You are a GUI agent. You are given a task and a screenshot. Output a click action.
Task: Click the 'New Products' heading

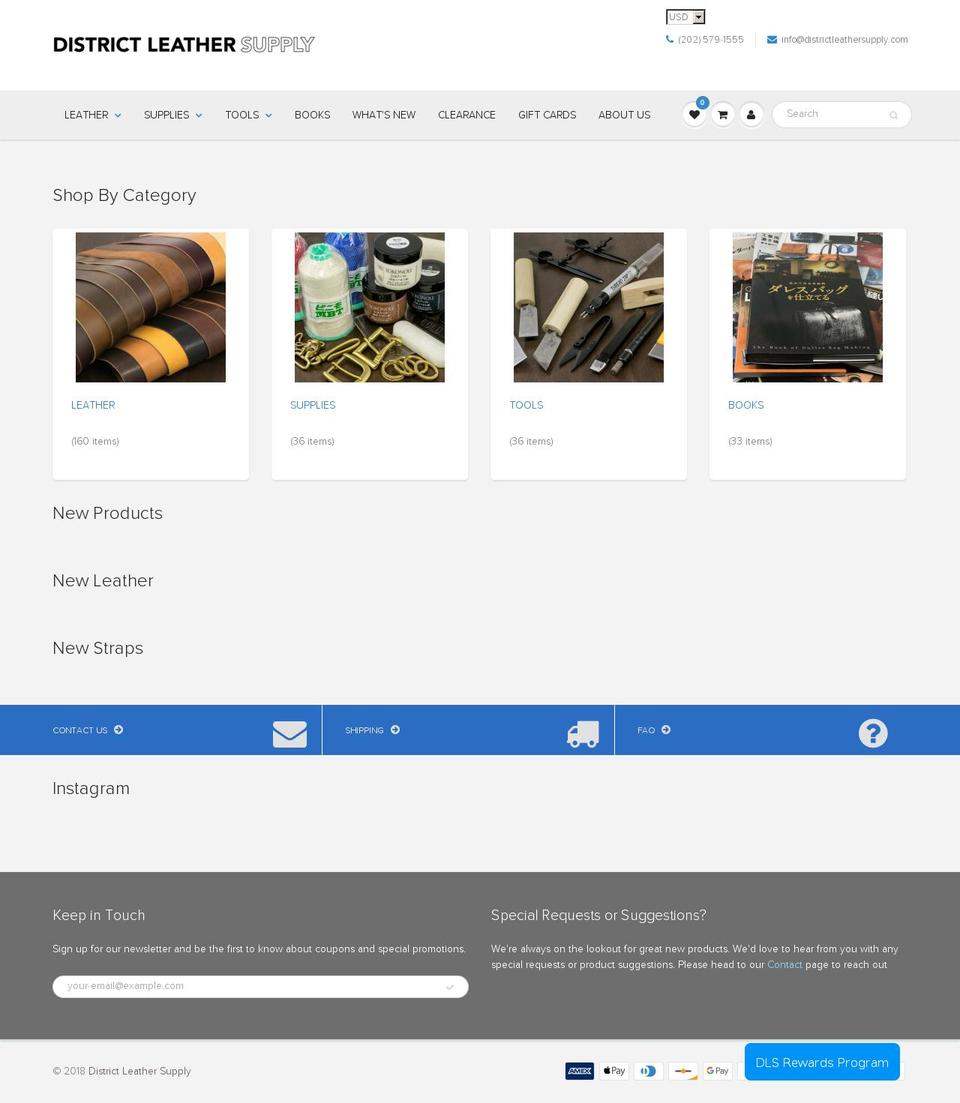tap(108, 513)
